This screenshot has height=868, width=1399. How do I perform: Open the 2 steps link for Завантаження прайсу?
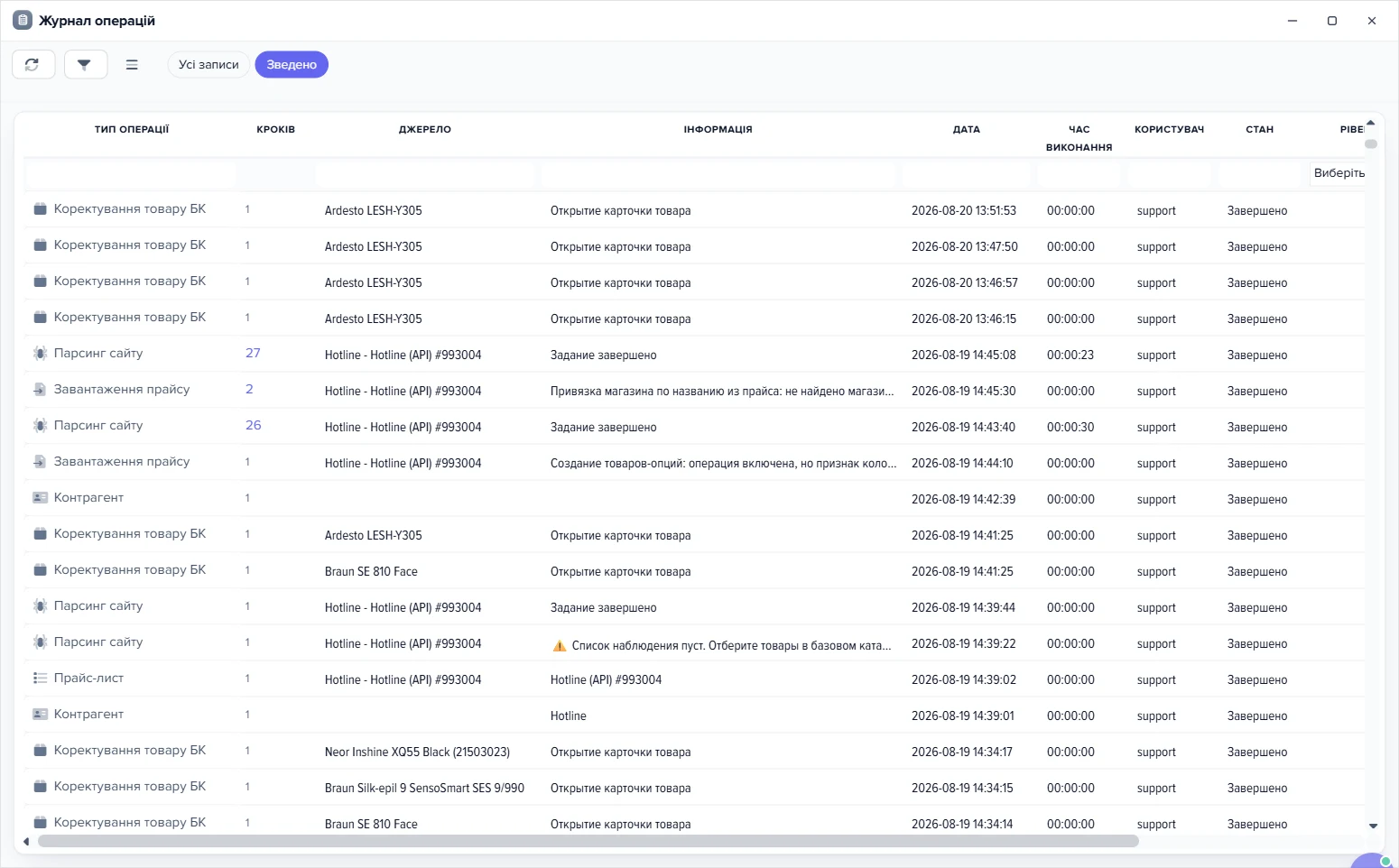(x=249, y=390)
